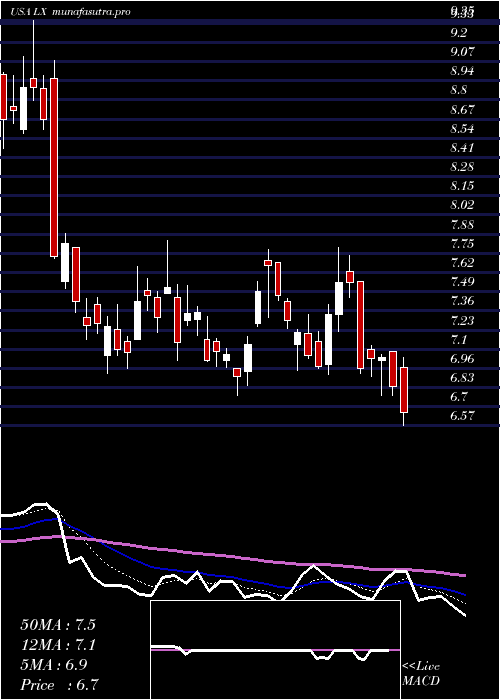Click the 6.57 price axis label
Image resolution: width=500 pixels, height=700 pixels.
(x=462, y=416)
